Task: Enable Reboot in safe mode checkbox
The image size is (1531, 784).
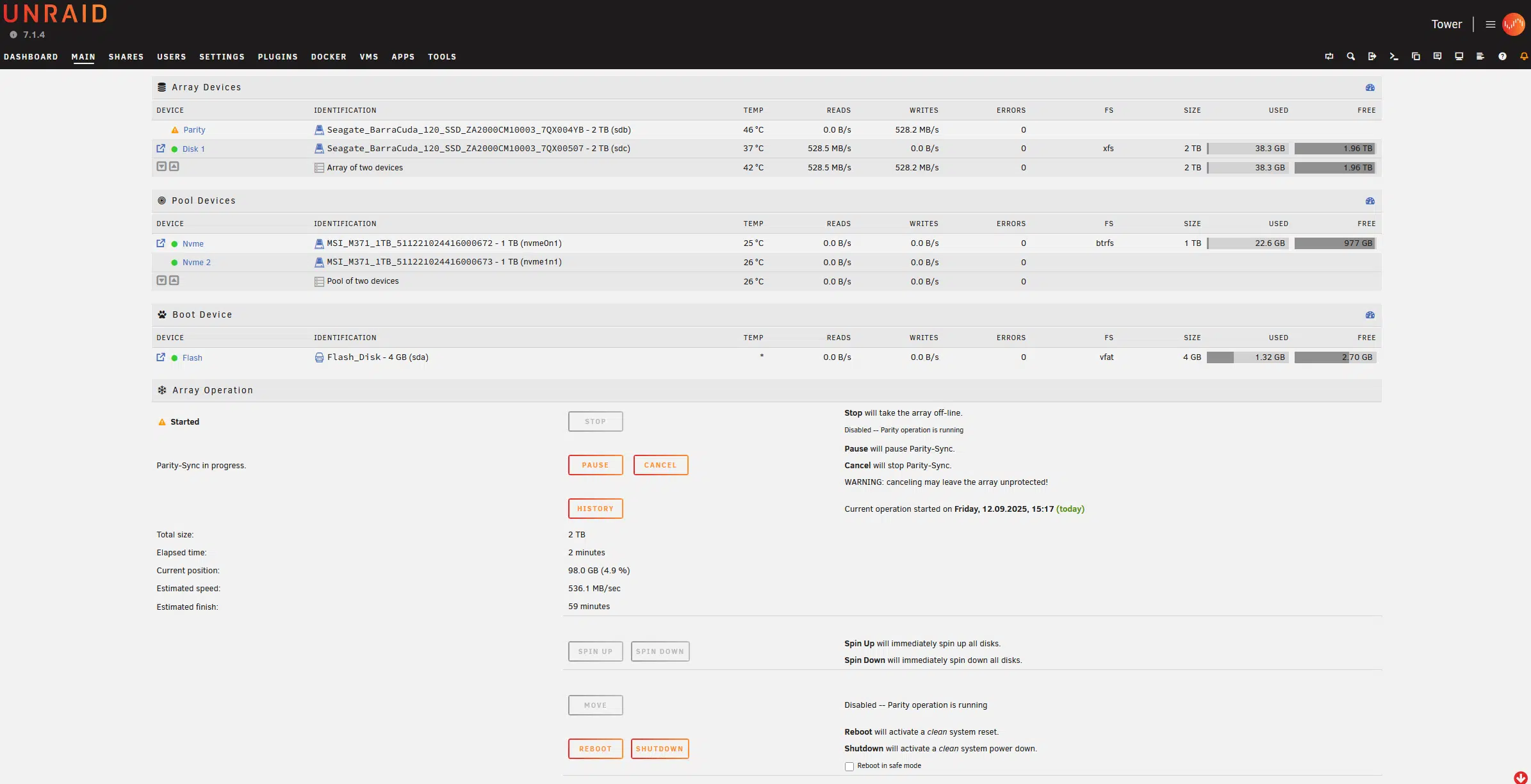Action: 849,767
